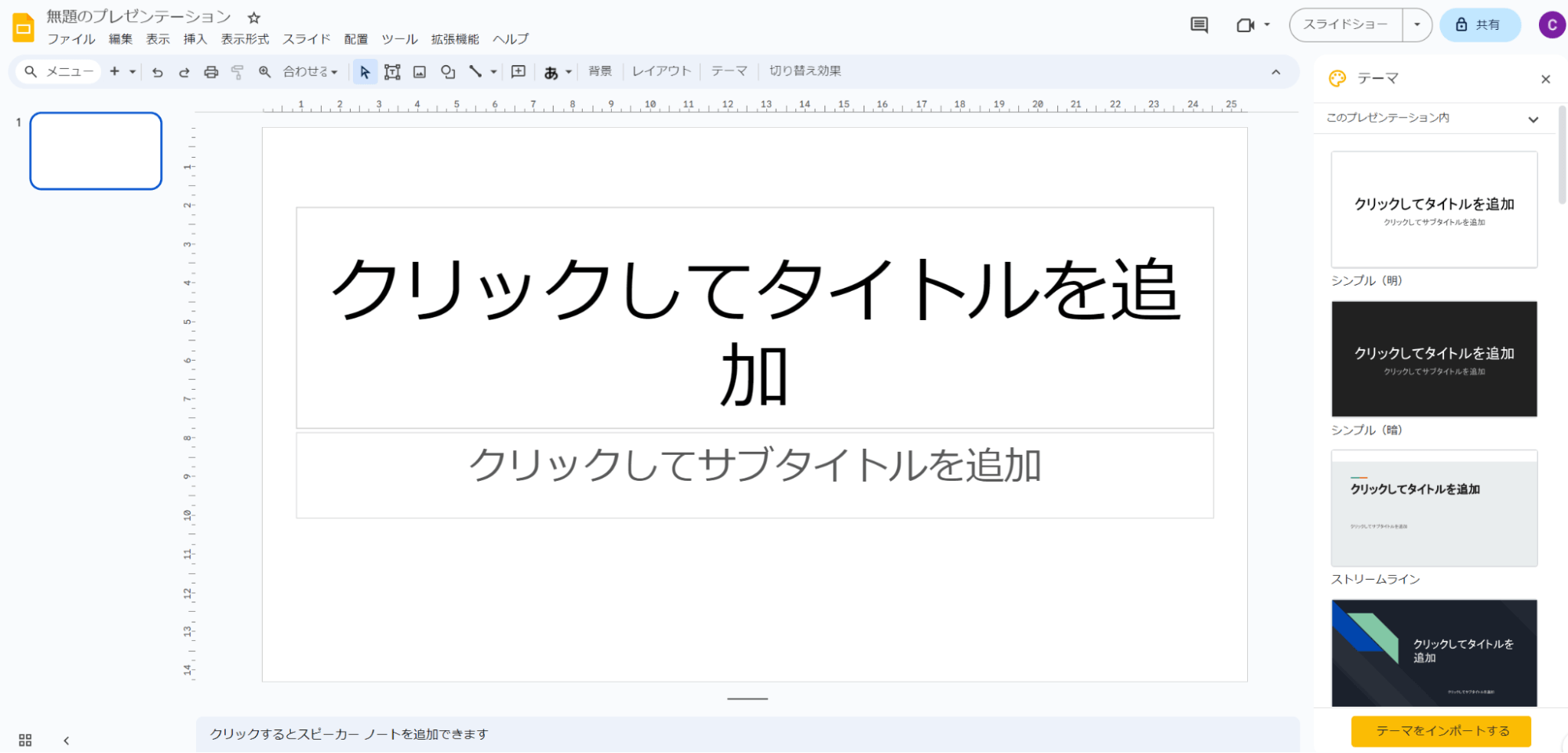The width and height of the screenshot is (1568, 753).
Task: Click the 共有 share button
Action: pyautogui.click(x=1479, y=25)
